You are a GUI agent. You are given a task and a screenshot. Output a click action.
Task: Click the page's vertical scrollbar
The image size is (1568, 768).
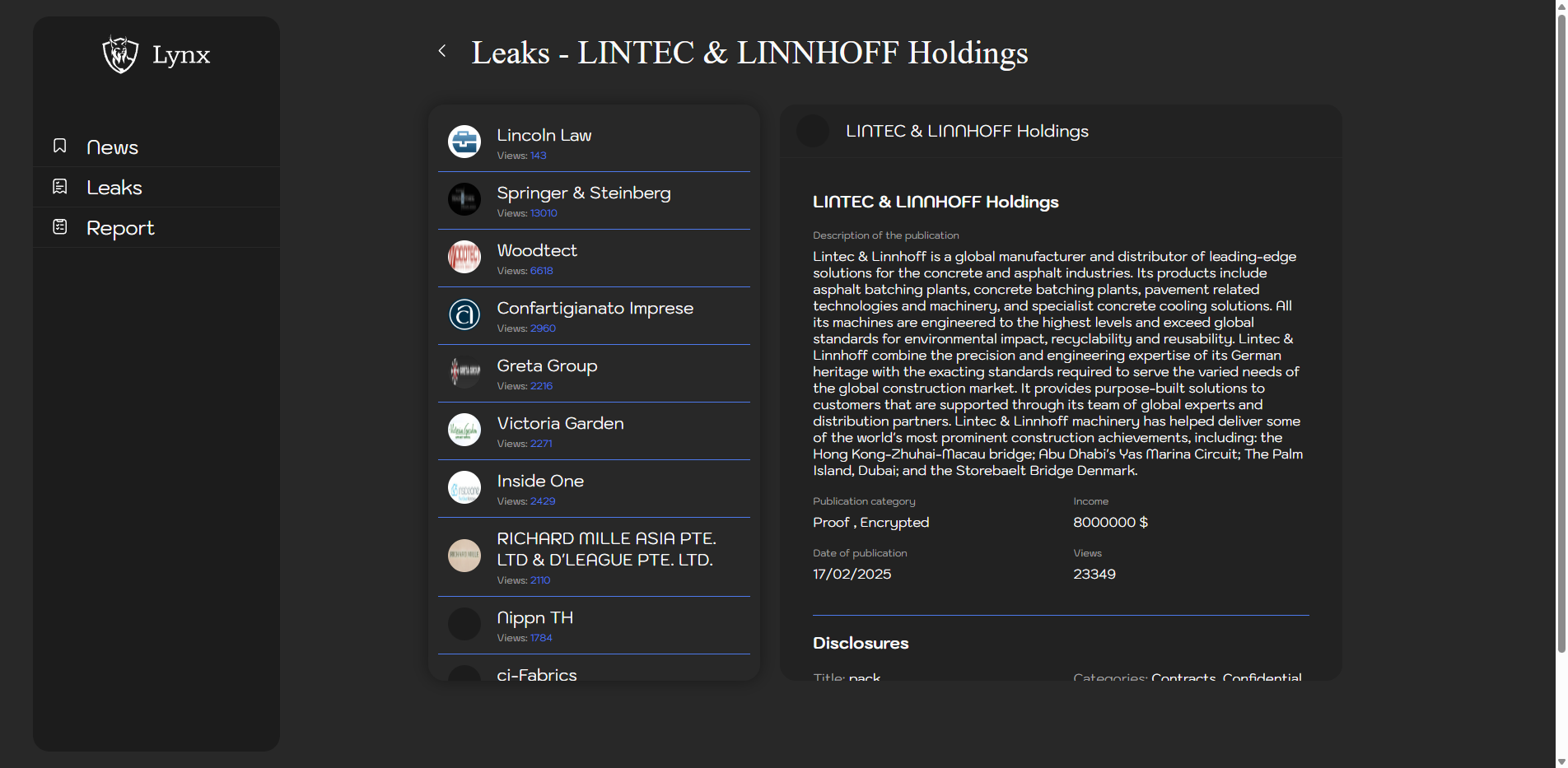[x=1561, y=329]
